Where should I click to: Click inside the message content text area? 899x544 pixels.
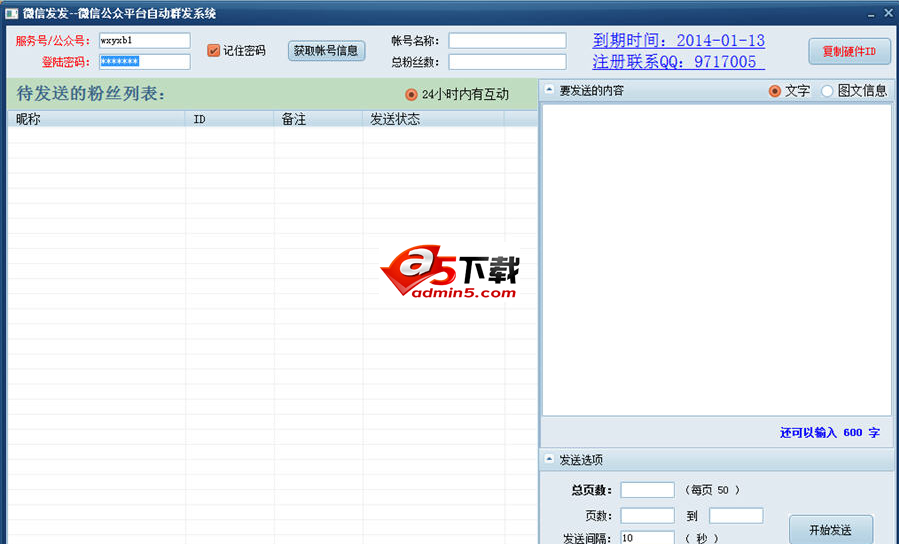tap(717, 260)
